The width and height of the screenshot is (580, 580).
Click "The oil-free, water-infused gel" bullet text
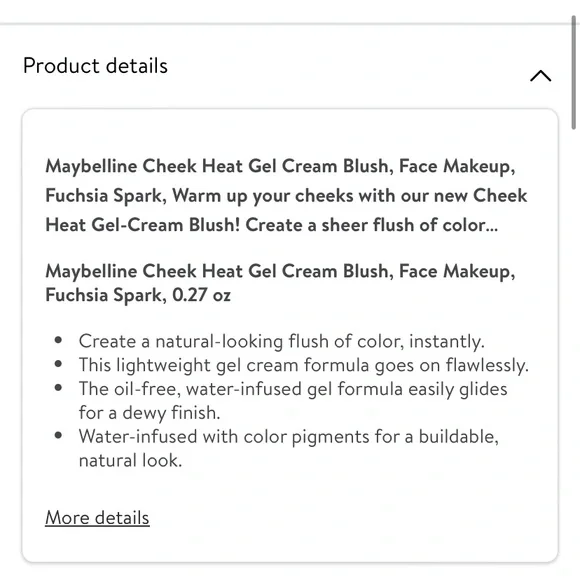pyautogui.click(x=293, y=389)
